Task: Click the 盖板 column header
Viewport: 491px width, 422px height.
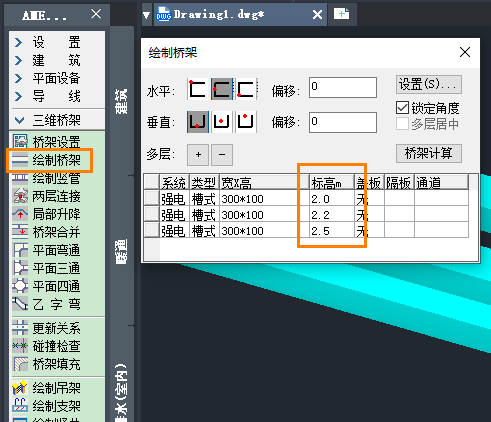Action: (369, 182)
